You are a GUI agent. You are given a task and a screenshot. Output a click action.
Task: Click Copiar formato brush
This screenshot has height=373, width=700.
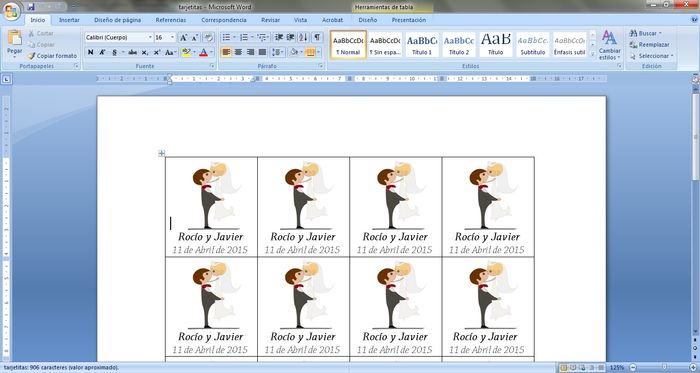[52, 56]
